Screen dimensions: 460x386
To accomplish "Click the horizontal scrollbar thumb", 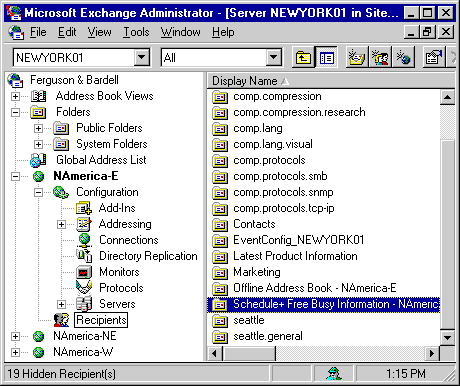I will coord(249,353).
